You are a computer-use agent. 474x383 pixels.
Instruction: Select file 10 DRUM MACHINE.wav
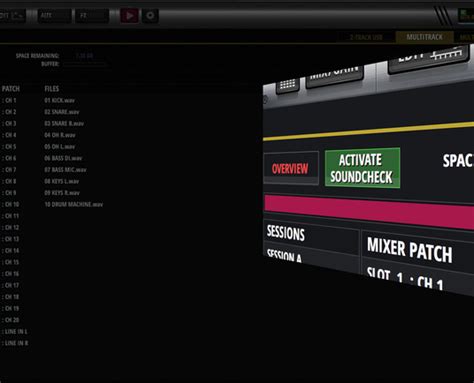coord(74,204)
